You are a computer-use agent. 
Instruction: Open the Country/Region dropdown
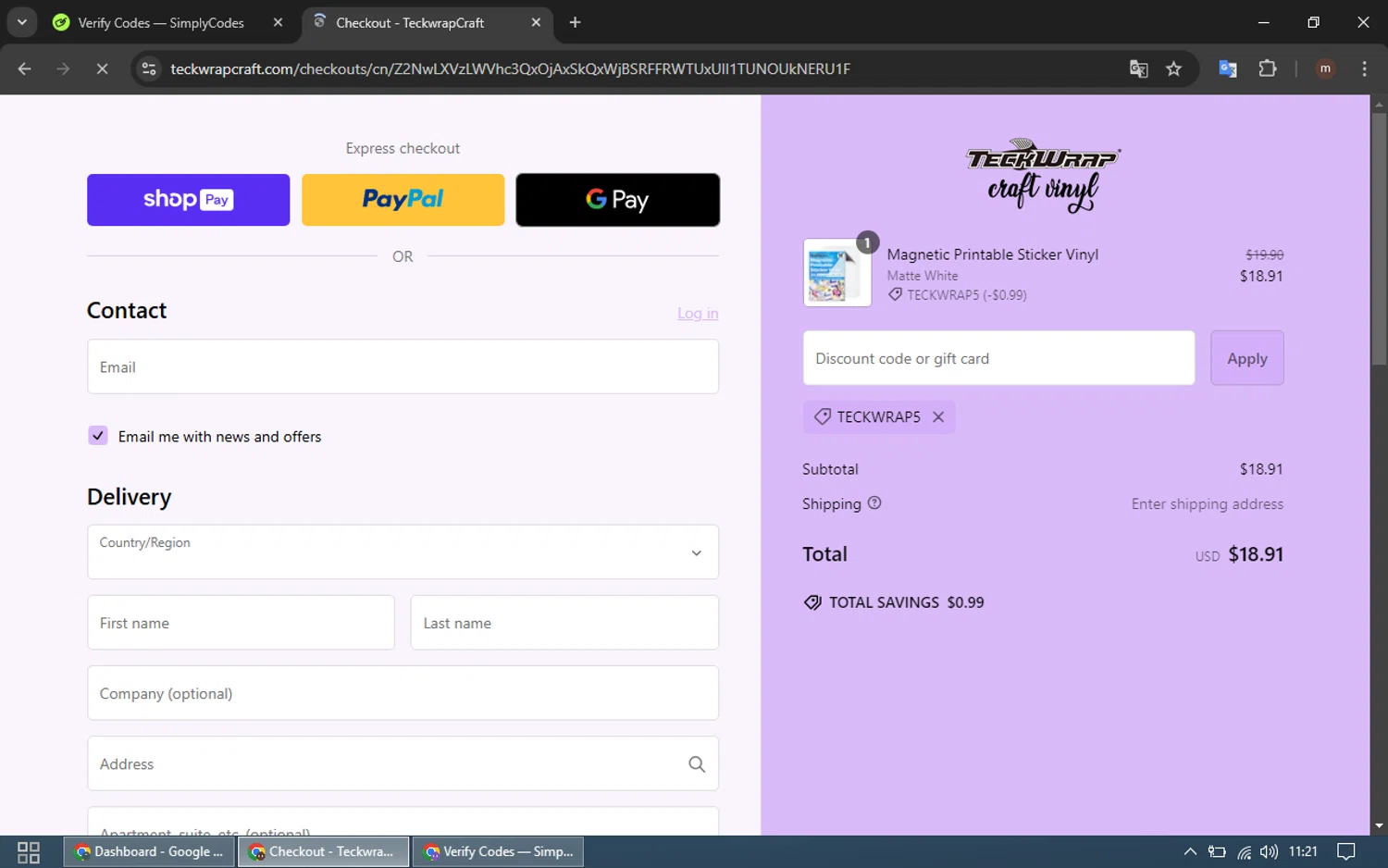[403, 552]
